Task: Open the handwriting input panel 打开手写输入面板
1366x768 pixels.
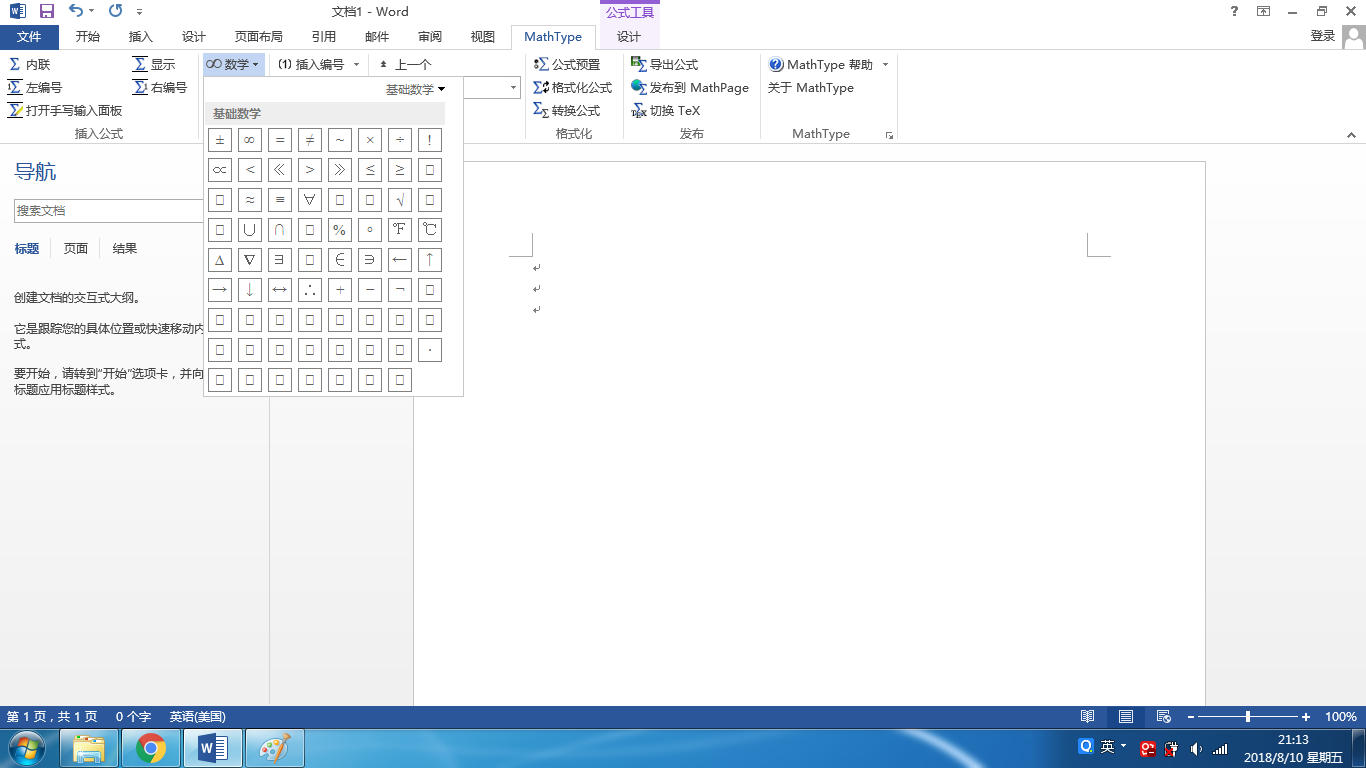Action: pyautogui.click(x=65, y=110)
